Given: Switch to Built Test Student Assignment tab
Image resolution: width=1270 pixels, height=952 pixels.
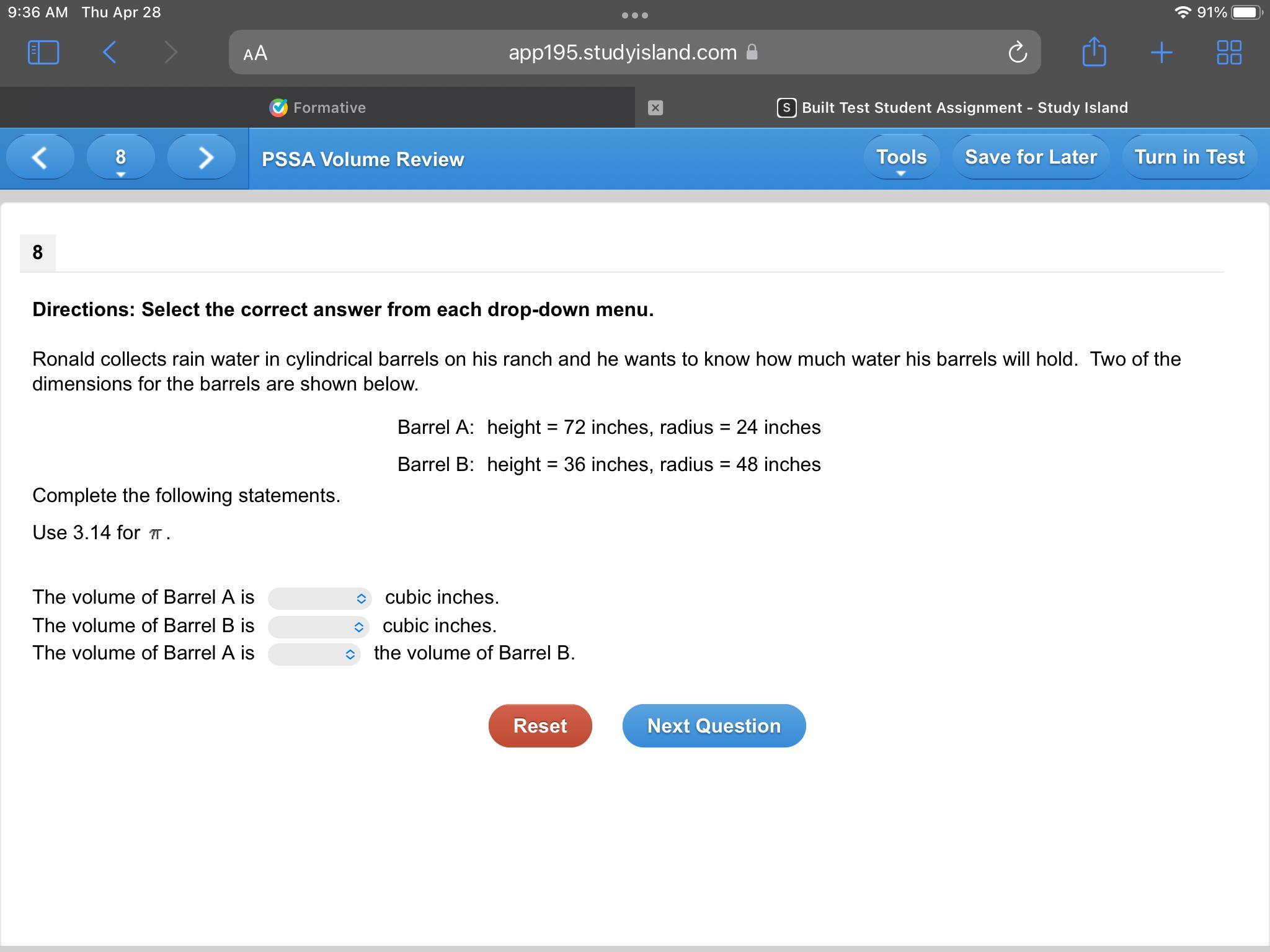Looking at the screenshot, I should point(952,108).
